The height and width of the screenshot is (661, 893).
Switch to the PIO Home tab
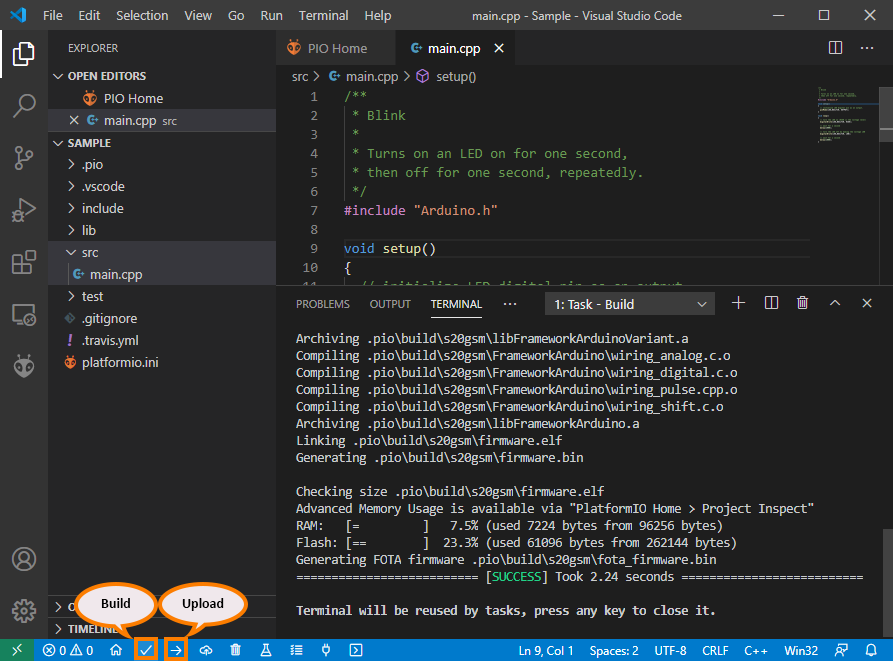(x=335, y=48)
